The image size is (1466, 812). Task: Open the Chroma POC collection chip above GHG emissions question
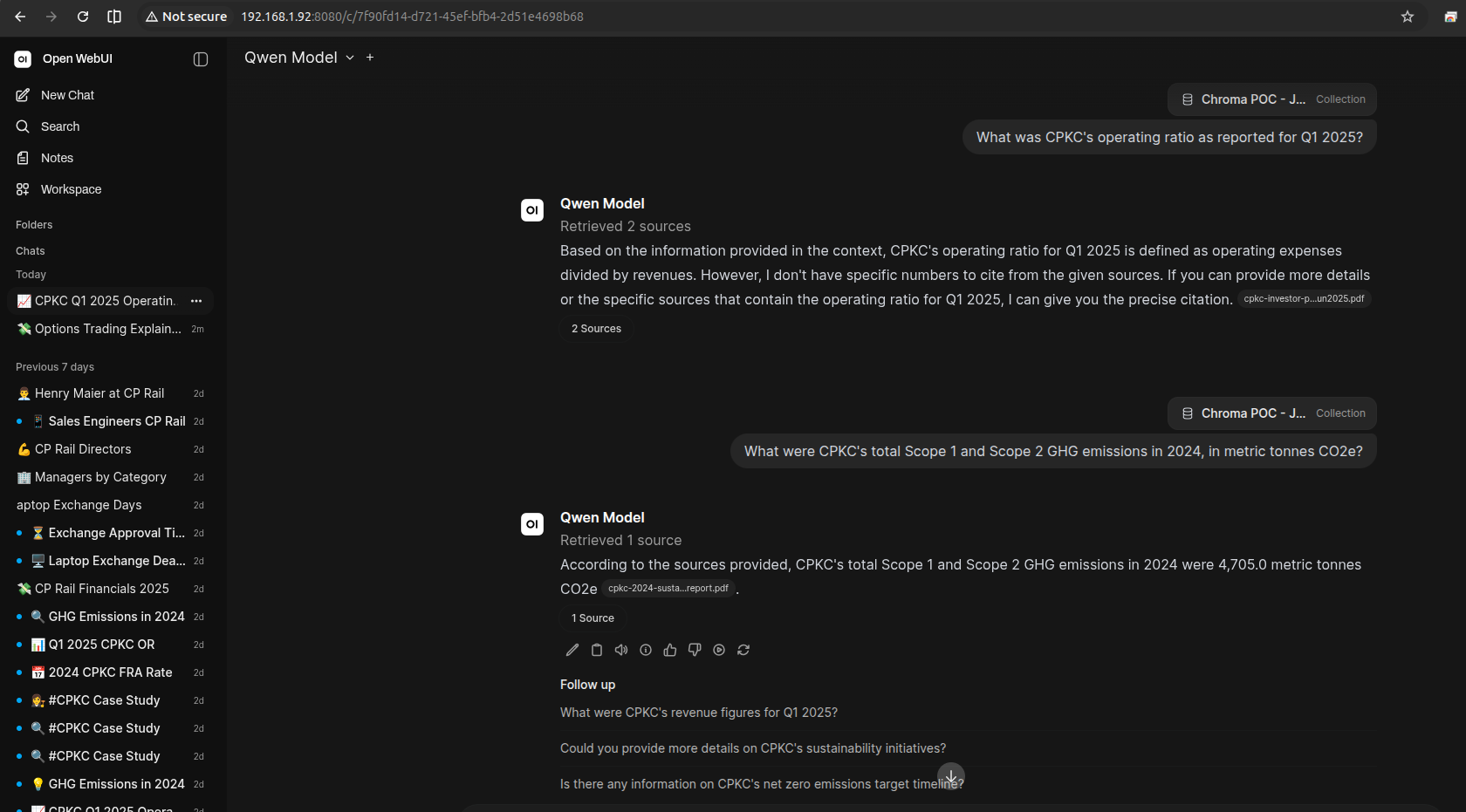click(1272, 413)
